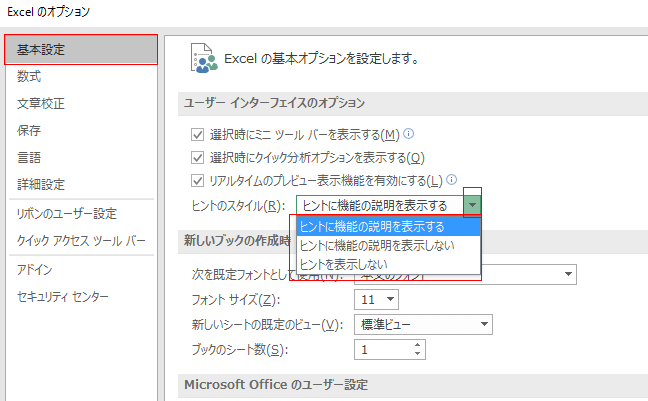Select クイック アクセス ツール バー category
Viewport: 648px width, 401px height.
point(81,241)
